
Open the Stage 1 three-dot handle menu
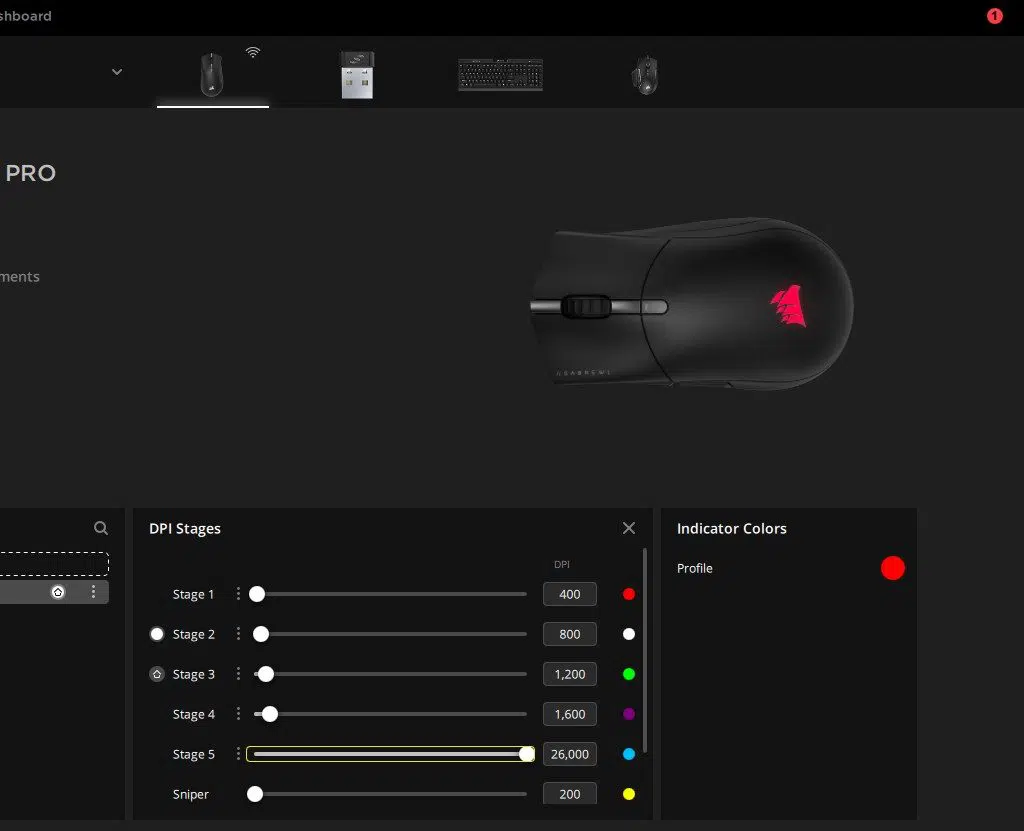coord(238,594)
